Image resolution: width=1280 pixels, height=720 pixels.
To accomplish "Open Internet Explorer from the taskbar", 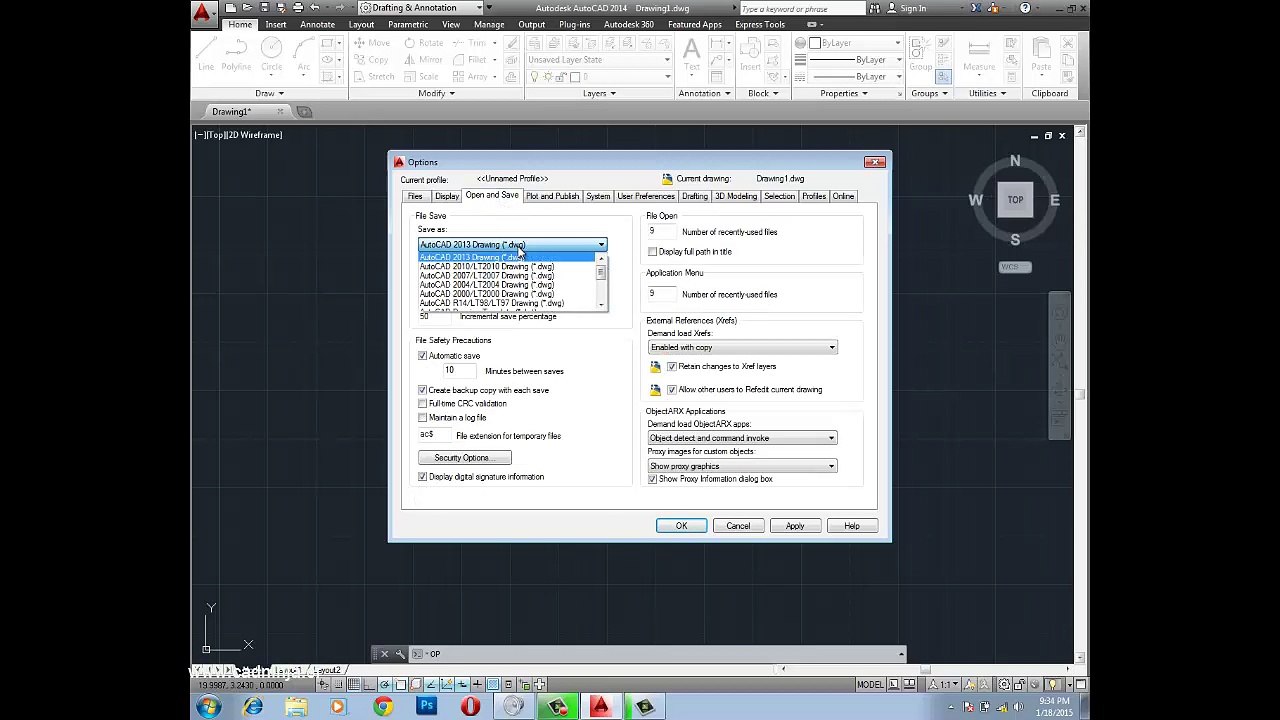I will point(253,707).
